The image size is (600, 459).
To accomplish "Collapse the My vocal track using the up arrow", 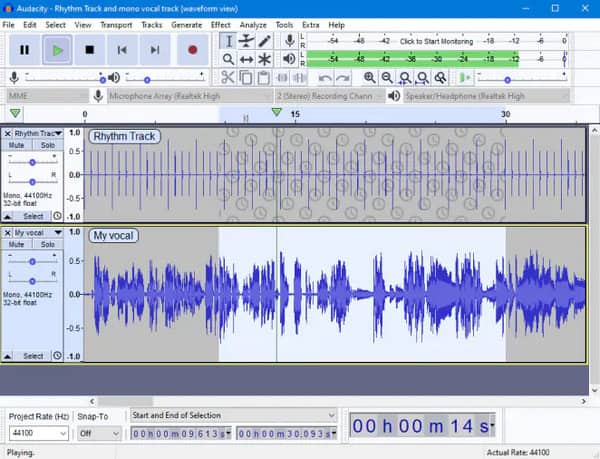I will tap(7, 356).
